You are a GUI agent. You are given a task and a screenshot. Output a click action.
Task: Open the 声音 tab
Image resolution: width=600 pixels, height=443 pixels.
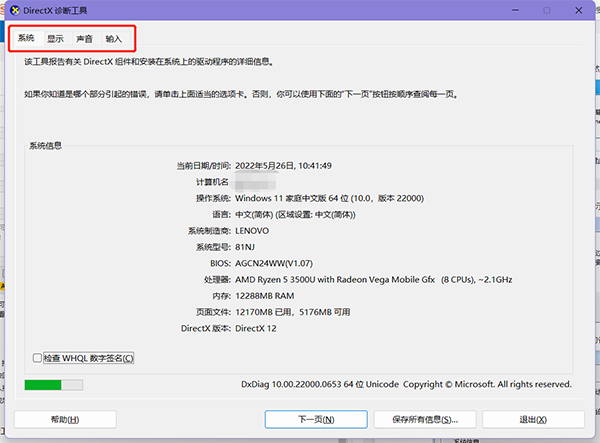pos(85,39)
